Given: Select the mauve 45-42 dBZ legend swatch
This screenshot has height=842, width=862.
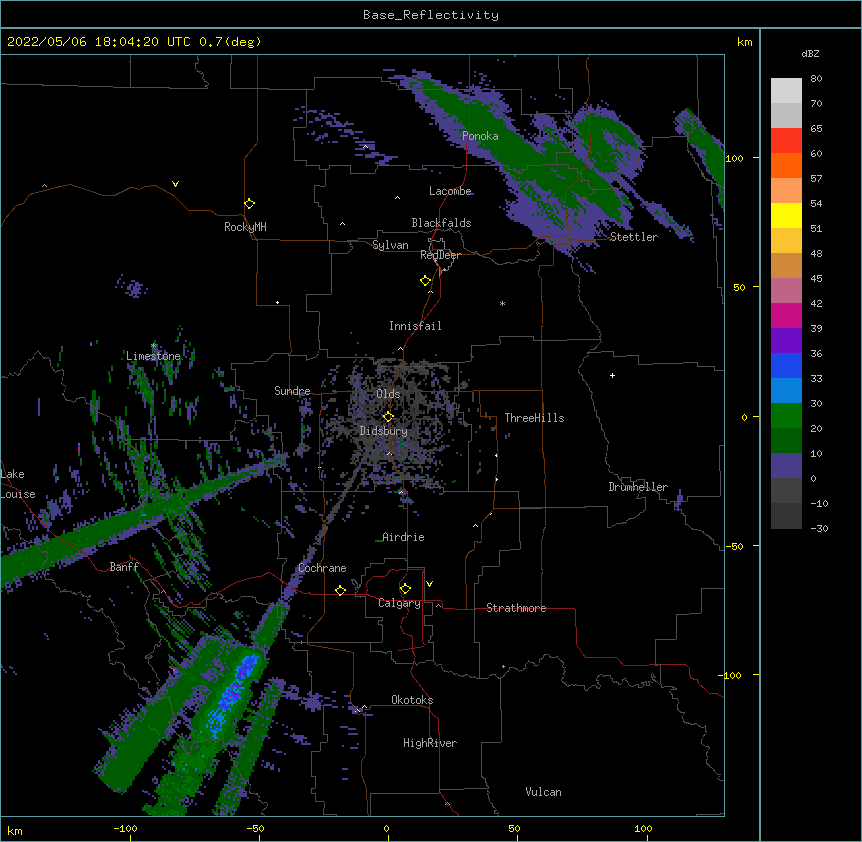Looking at the screenshot, I should coord(786,291).
